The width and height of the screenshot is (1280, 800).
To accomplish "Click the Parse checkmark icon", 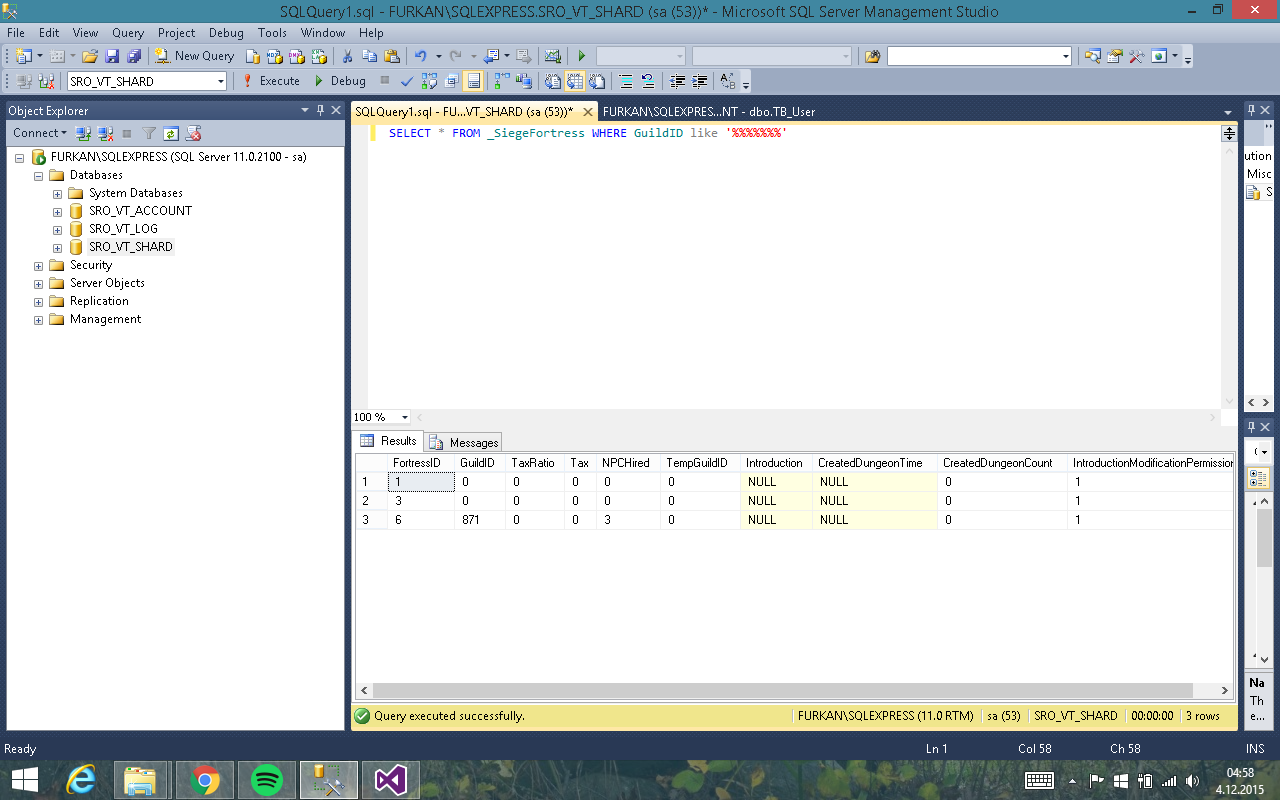I will point(407,81).
